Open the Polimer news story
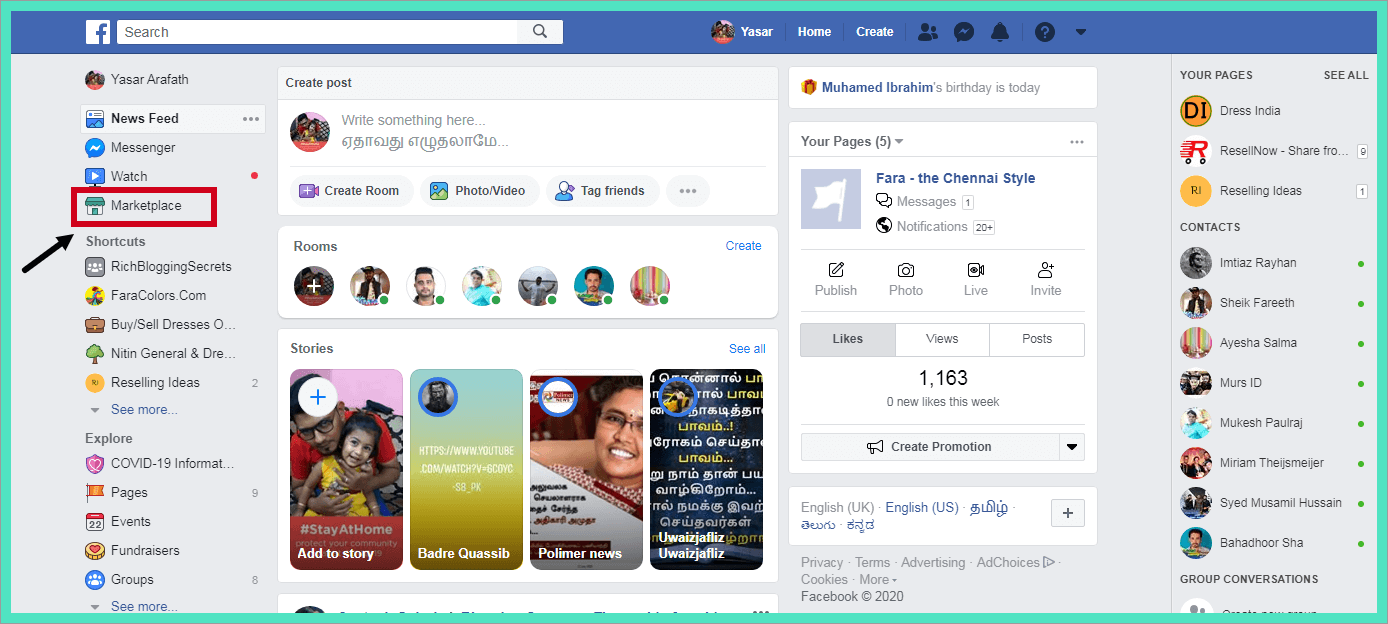 [x=586, y=470]
